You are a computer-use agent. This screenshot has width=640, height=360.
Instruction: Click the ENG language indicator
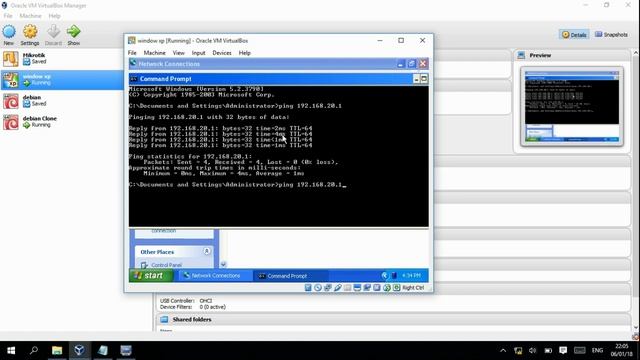click(597, 351)
